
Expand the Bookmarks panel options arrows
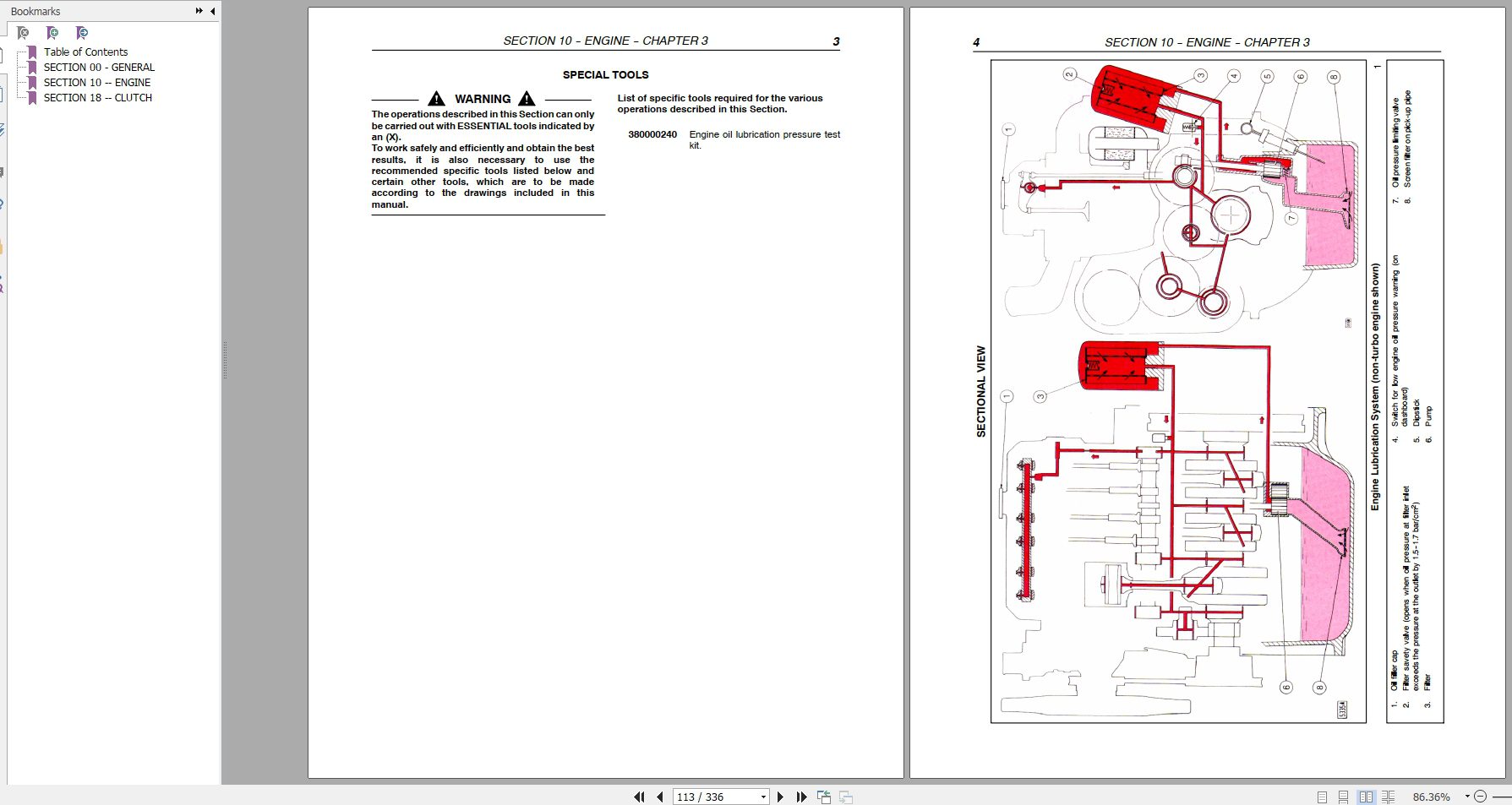(199, 11)
